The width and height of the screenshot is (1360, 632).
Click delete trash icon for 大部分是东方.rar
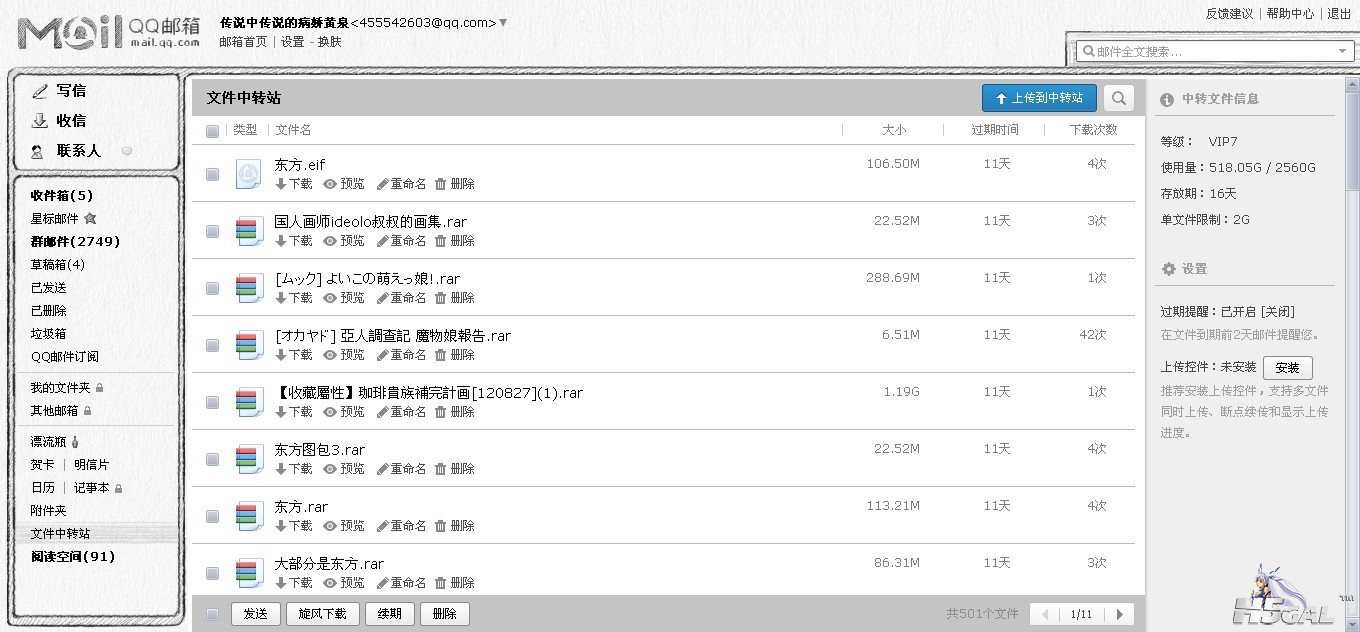(440, 583)
